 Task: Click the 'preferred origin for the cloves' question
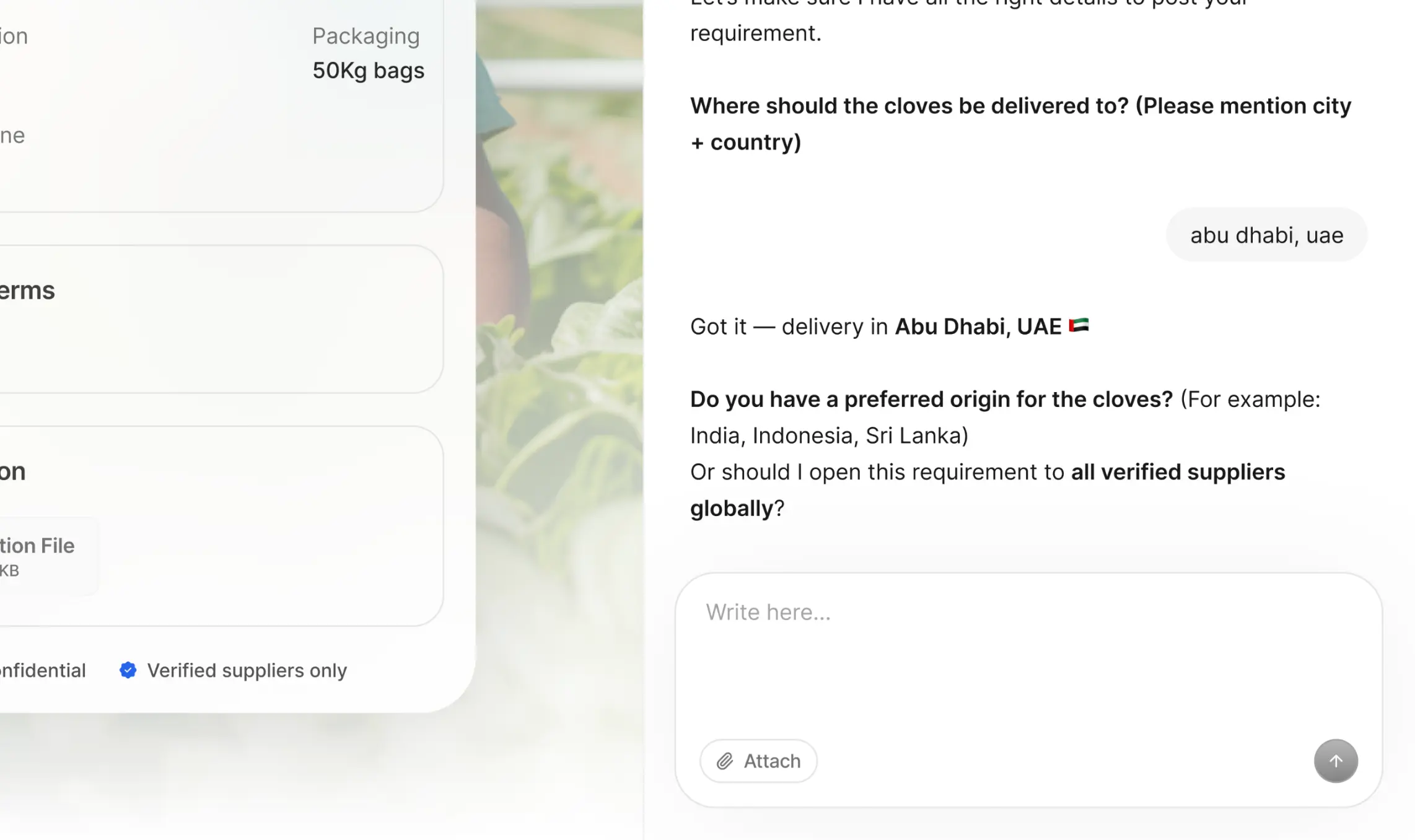[x=931, y=400]
